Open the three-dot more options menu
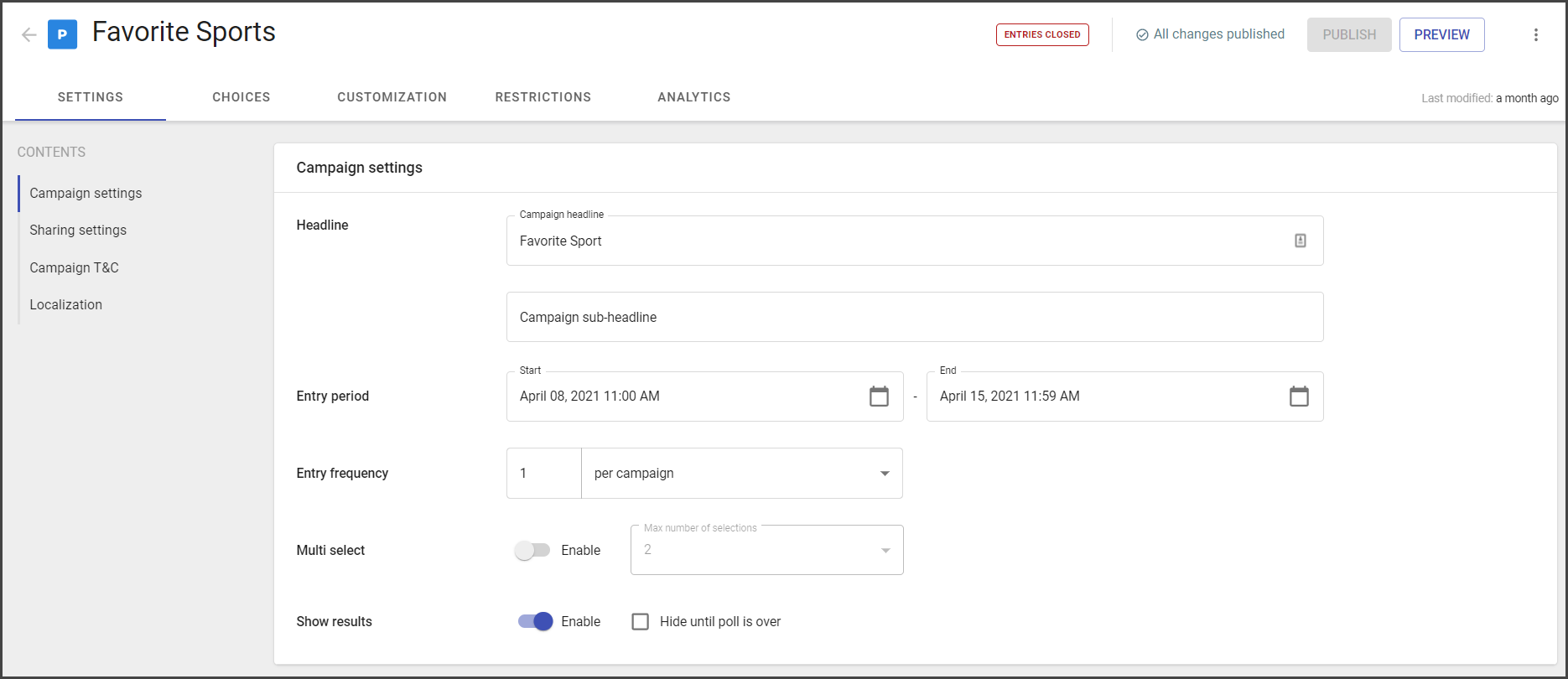Viewport: 1568px width, 679px height. (x=1536, y=34)
